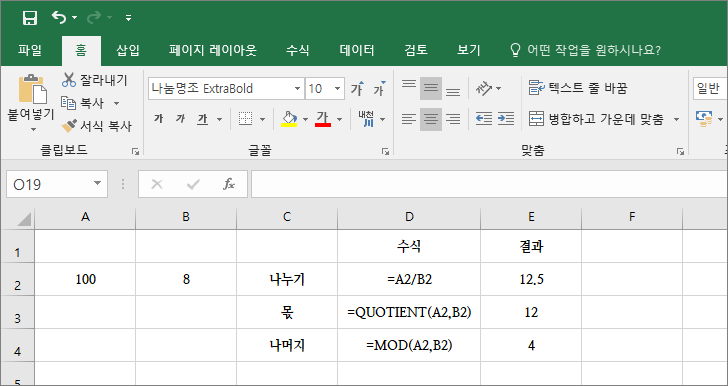This screenshot has width=728, height=386.
Task: Select cell with =QUOTIENT(A2,B2)
Action: (x=409, y=313)
